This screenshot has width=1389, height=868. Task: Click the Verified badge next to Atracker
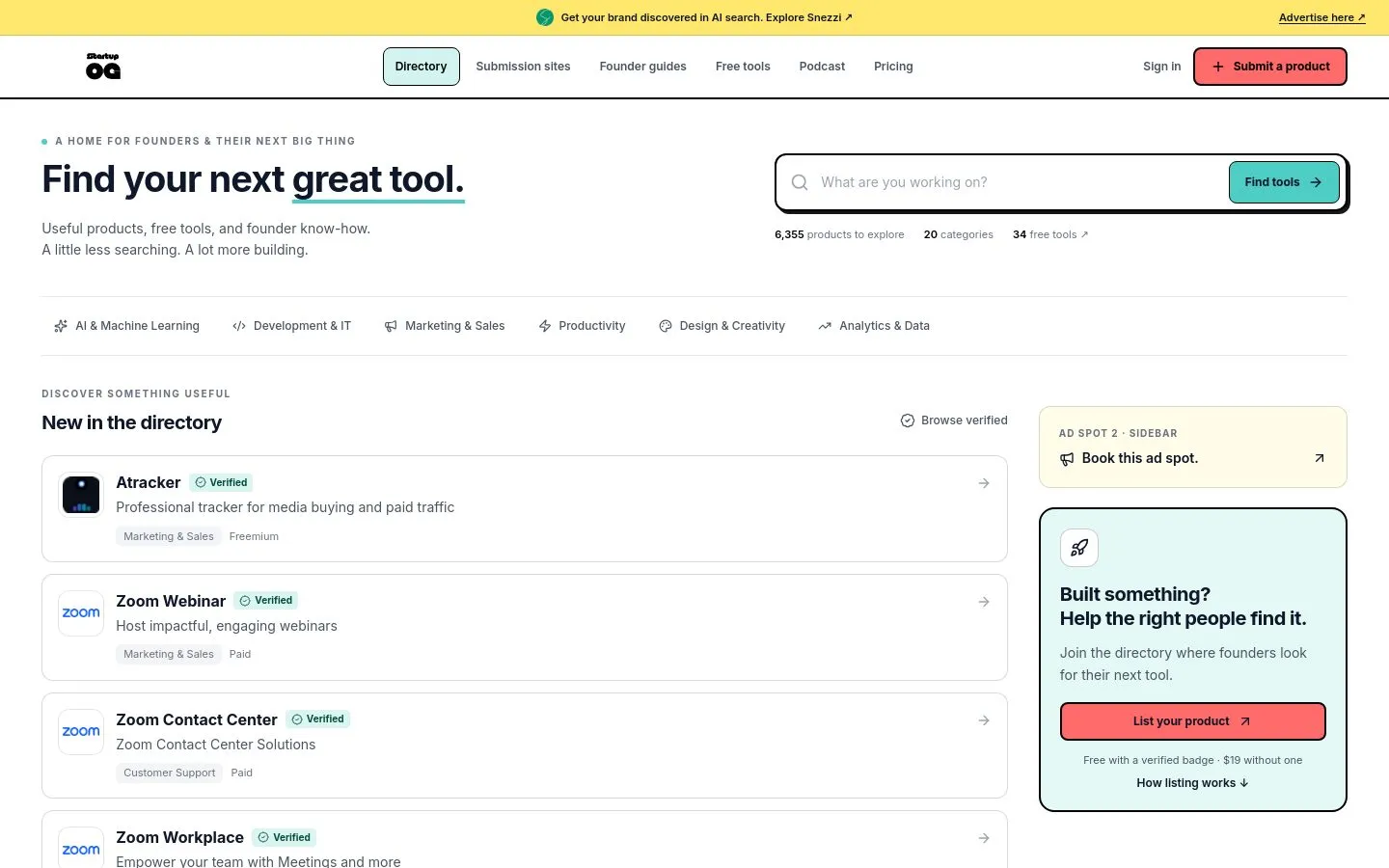click(222, 482)
